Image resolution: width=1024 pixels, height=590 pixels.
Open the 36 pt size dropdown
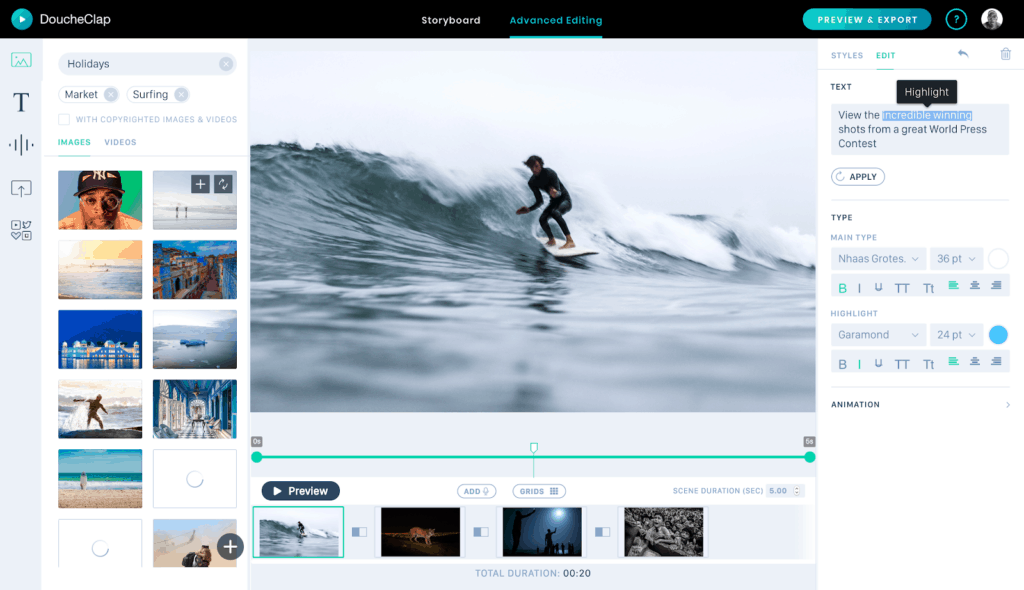pos(956,259)
